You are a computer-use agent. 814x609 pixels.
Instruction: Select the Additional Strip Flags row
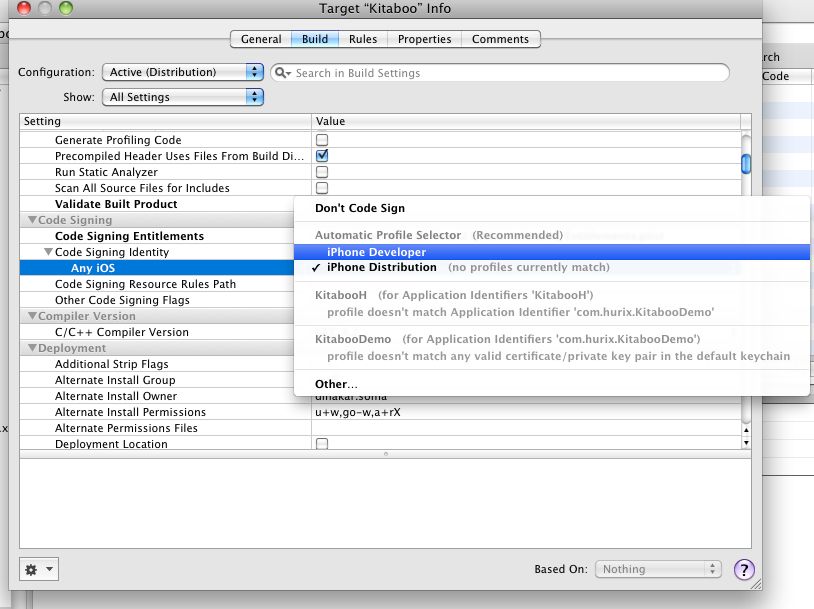point(157,364)
